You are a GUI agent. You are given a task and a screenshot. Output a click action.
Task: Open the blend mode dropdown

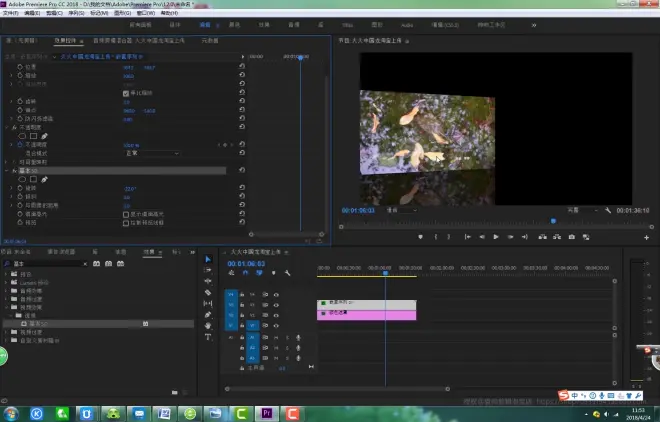pyautogui.click(x=152, y=153)
